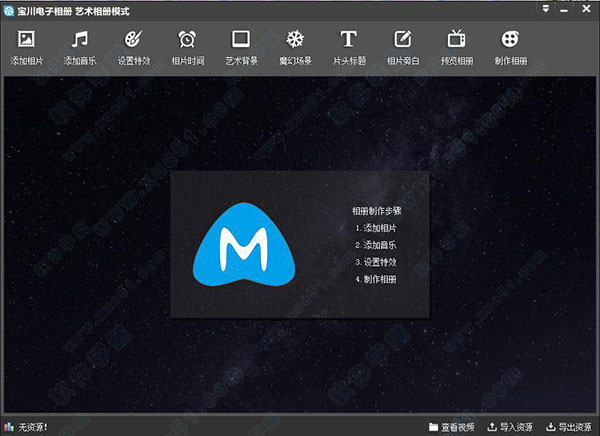The image size is (600, 436).
Task: Click the bar chart status icon
Action: click(8, 427)
